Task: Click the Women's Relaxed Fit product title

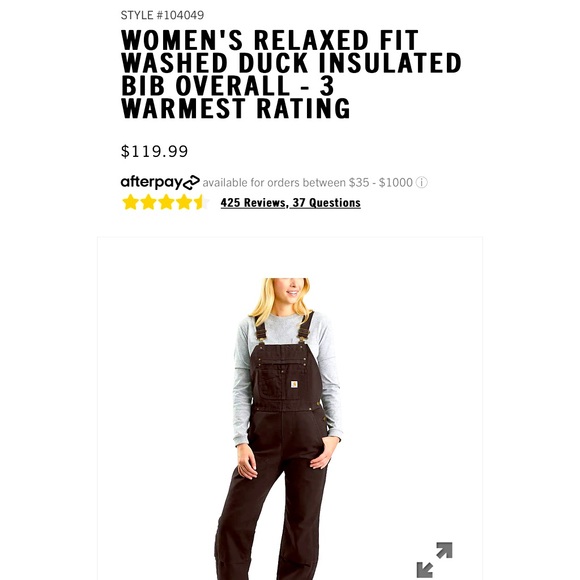Action: pyautogui.click(x=291, y=74)
